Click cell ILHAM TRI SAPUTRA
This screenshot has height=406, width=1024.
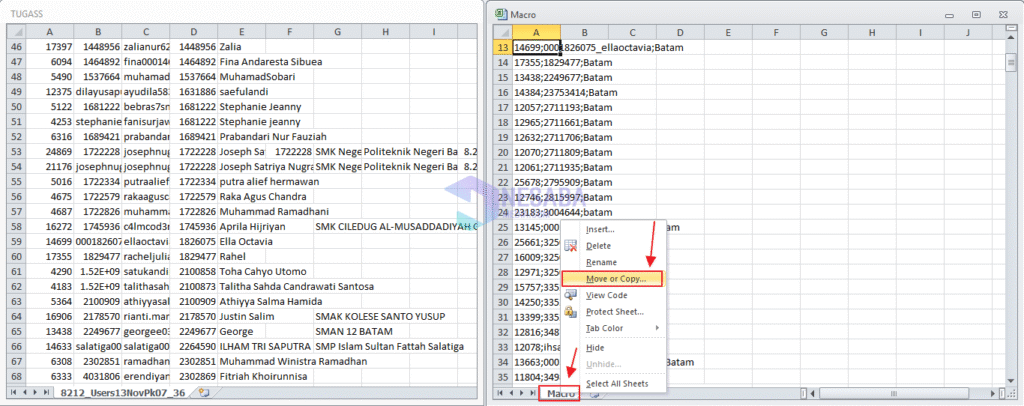[x=242, y=347]
